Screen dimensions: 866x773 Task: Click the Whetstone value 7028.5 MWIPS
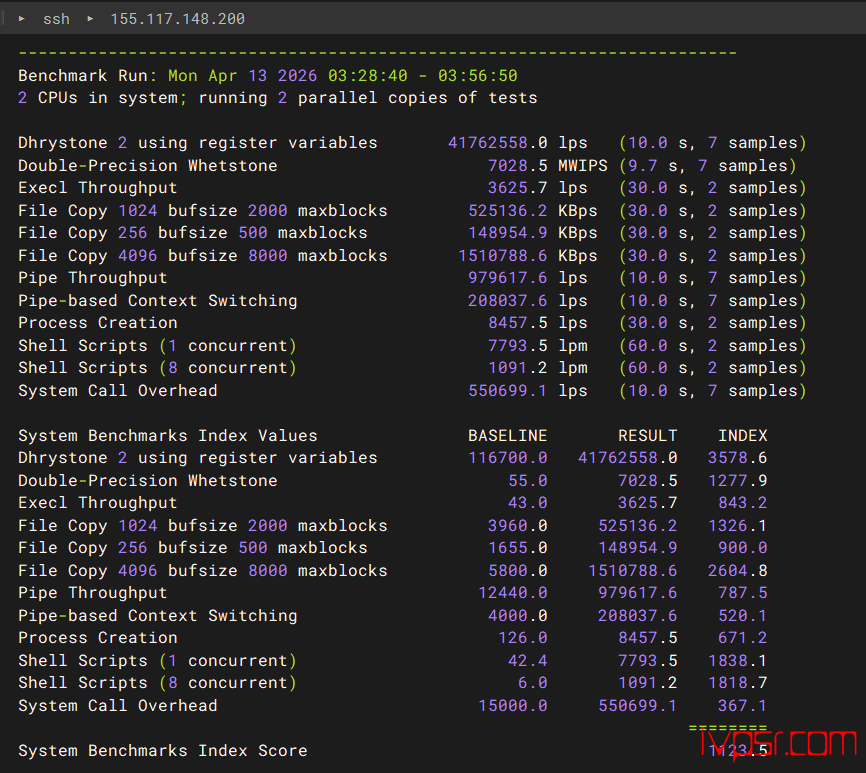point(547,166)
